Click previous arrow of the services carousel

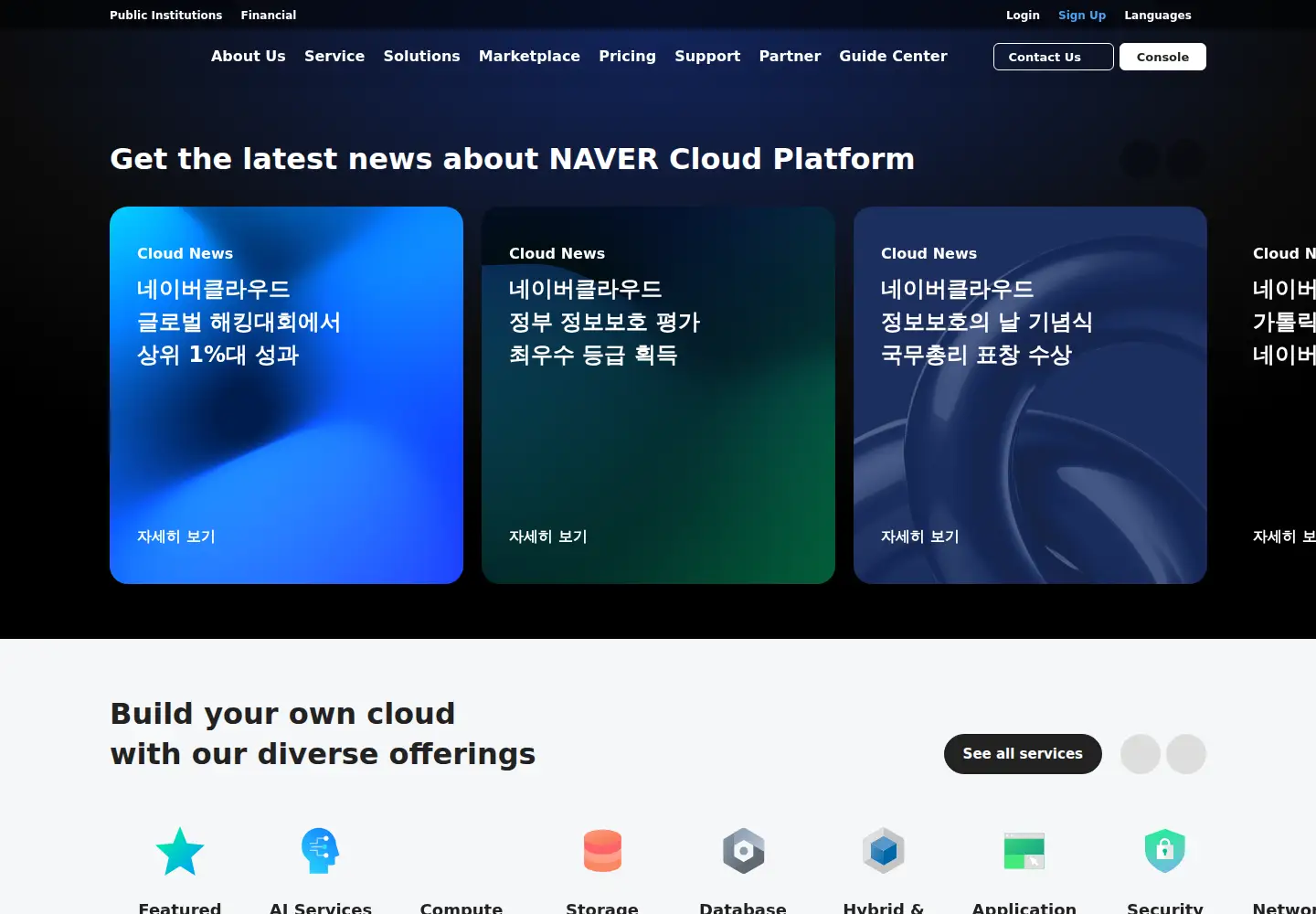[x=1141, y=754]
